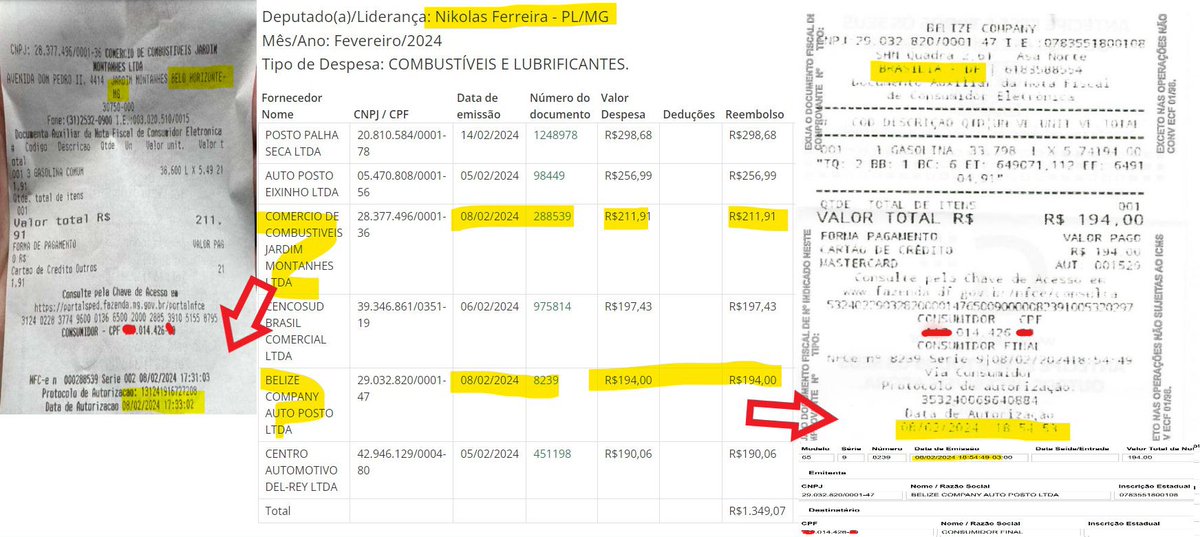Click the Total row label
Viewport: 1200px width, 537px height.
[x=277, y=513]
